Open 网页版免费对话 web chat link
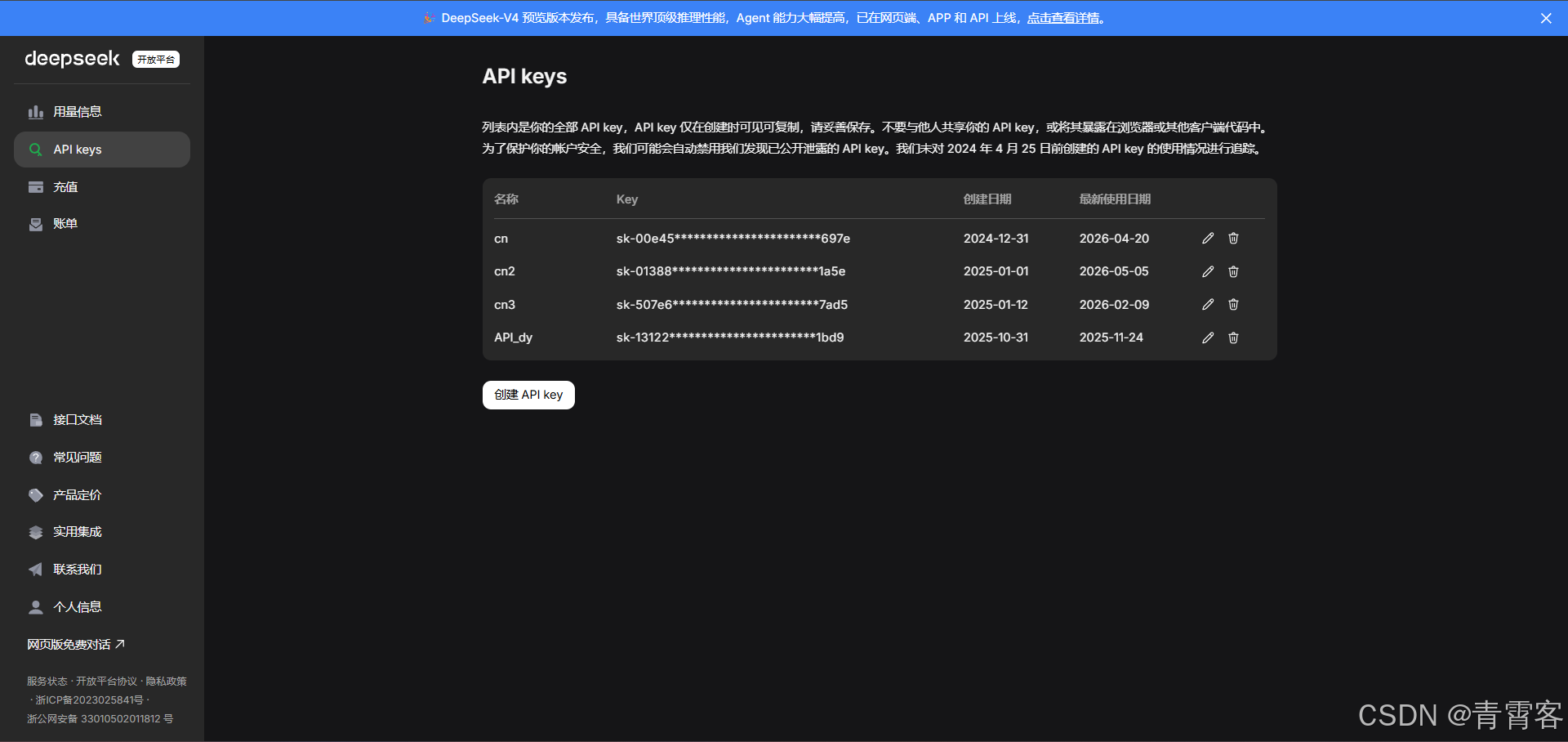Screen dimensions: 1568x742 click(x=76, y=645)
